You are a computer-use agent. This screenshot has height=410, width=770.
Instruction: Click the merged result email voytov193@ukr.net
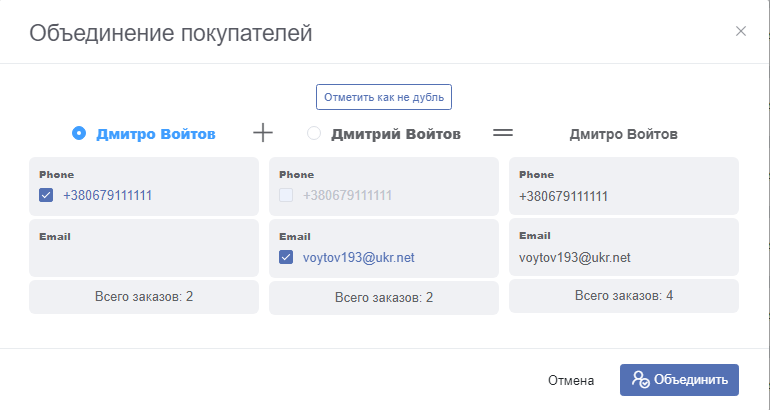pyautogui.click(x=575, y=257)
